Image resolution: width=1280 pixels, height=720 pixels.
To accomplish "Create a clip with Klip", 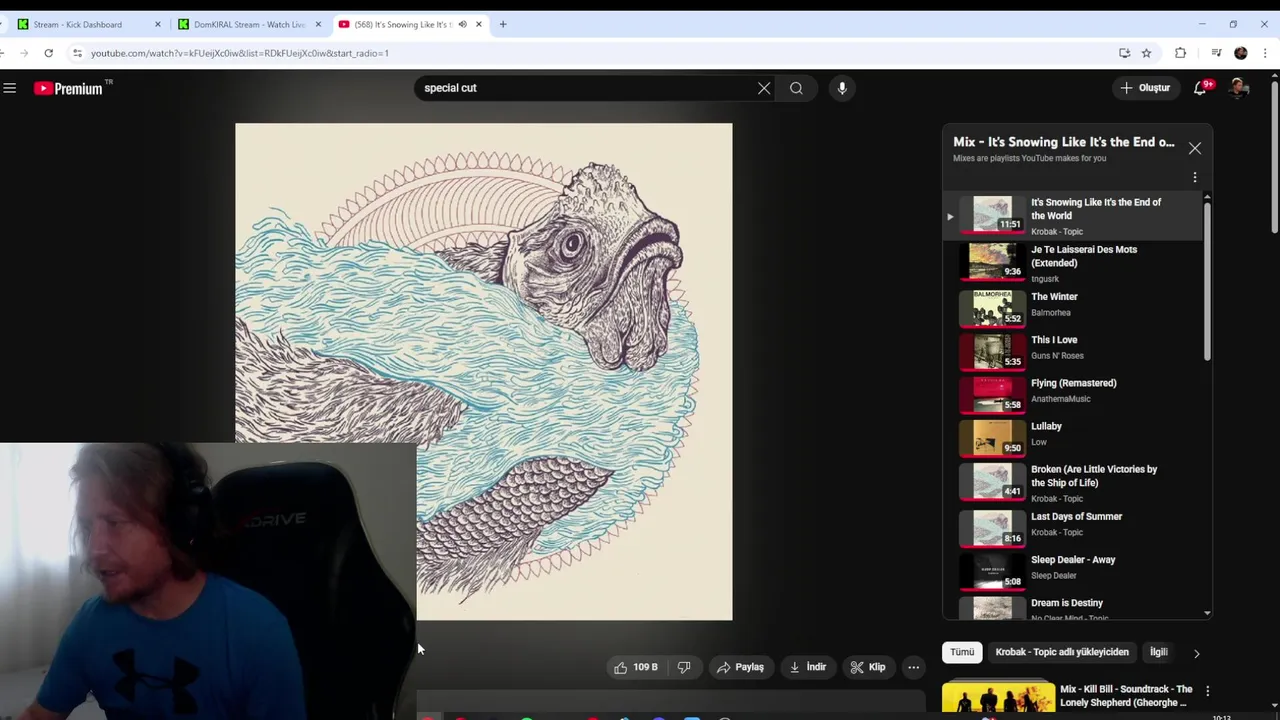I will pyautogui.click(x=868, y=667).
